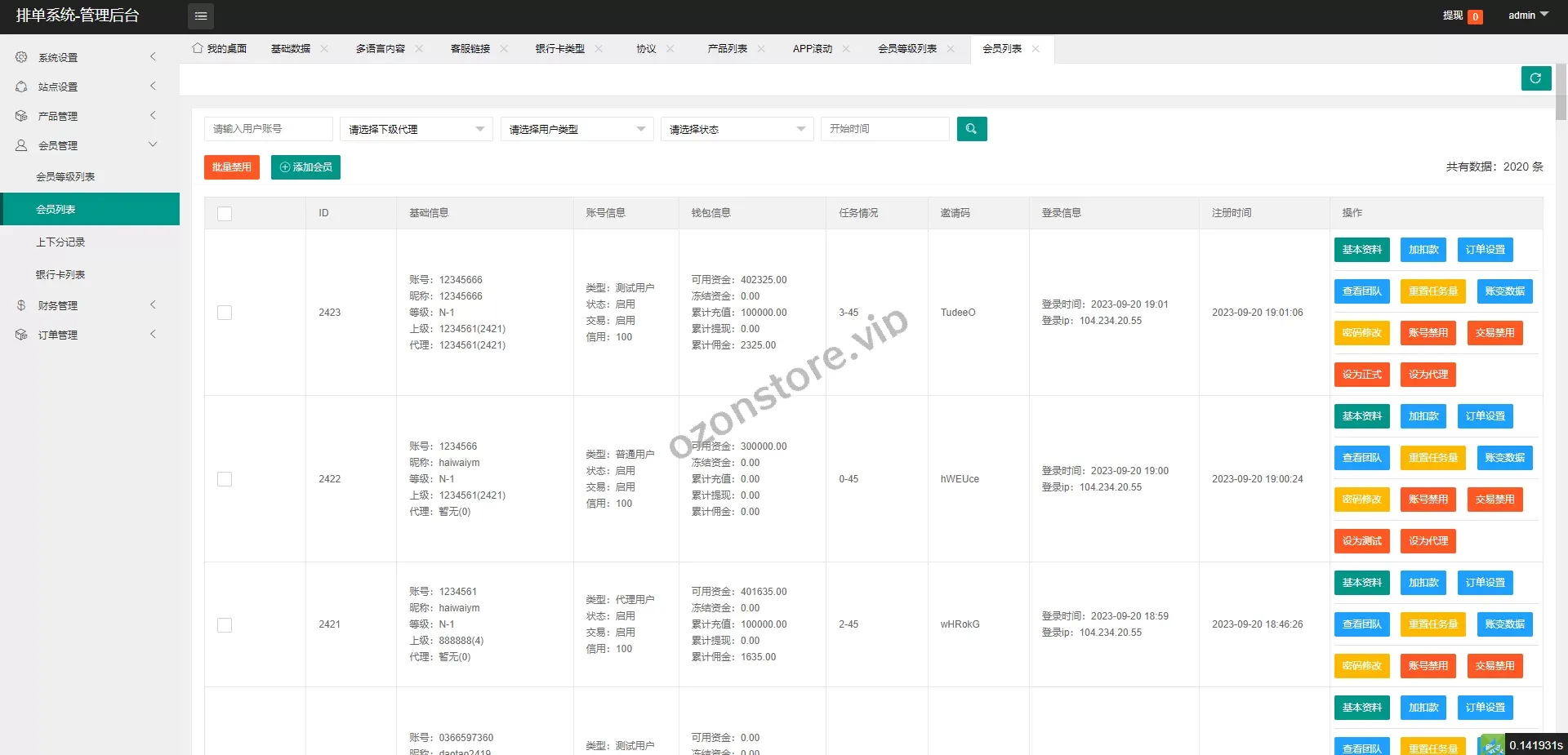1568x755 pixels.
Task: Check the checkbox for member ID 2423
Action: coord(225,313)
